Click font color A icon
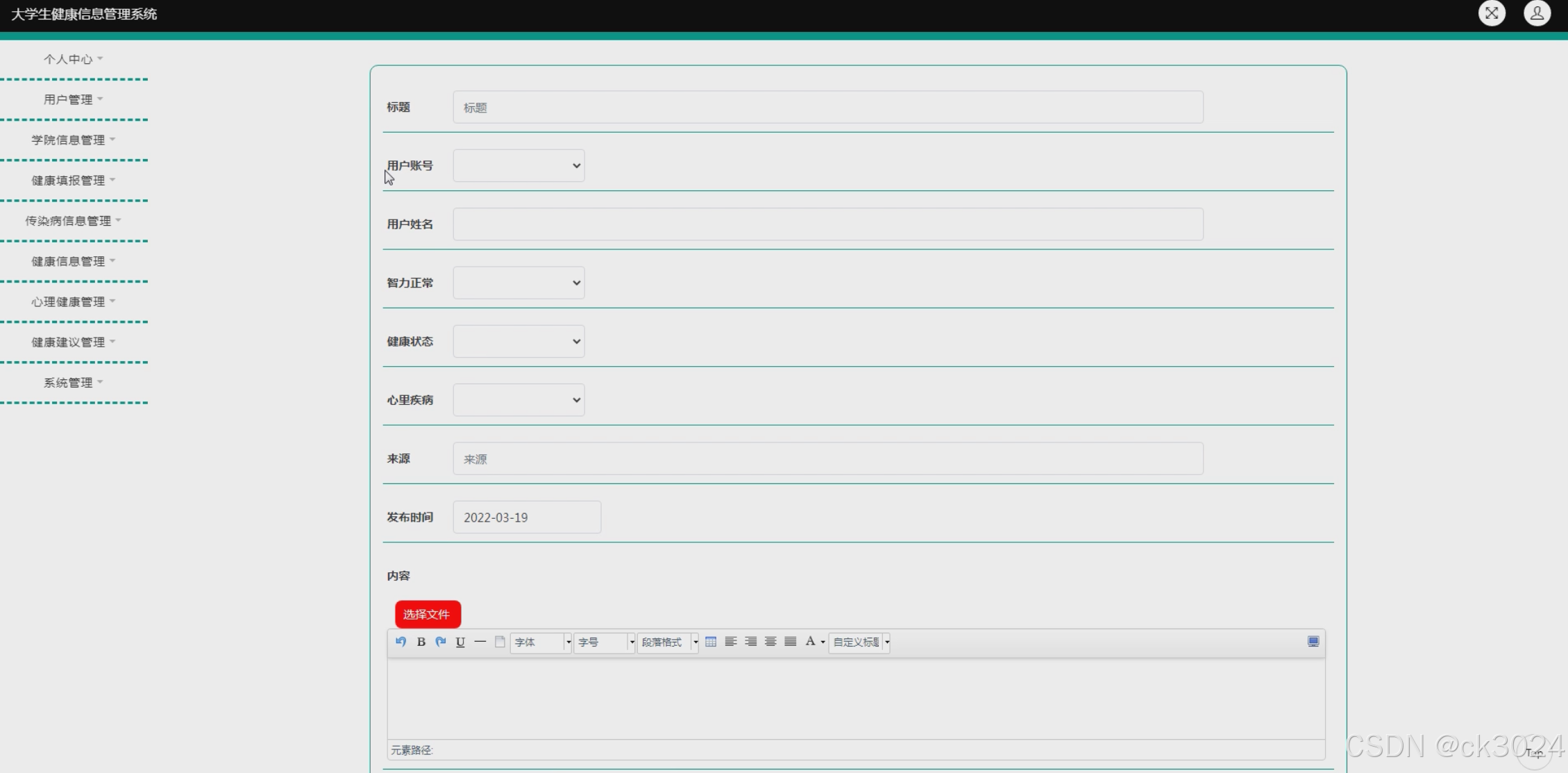The height and width of the screenshot is (773, 1568). click(810, 642)
